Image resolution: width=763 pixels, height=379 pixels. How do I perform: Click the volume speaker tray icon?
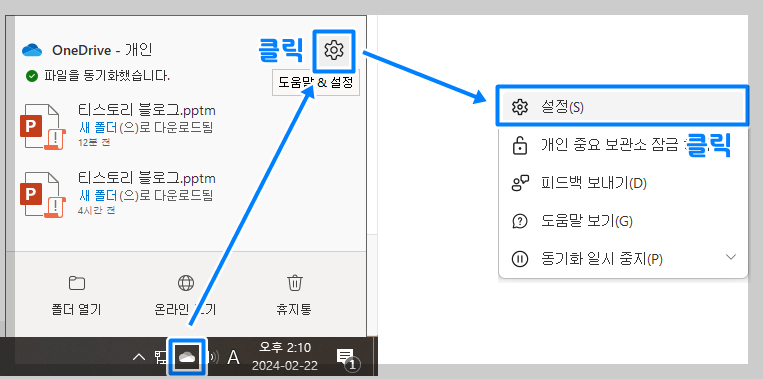click(x=213, y=358)
